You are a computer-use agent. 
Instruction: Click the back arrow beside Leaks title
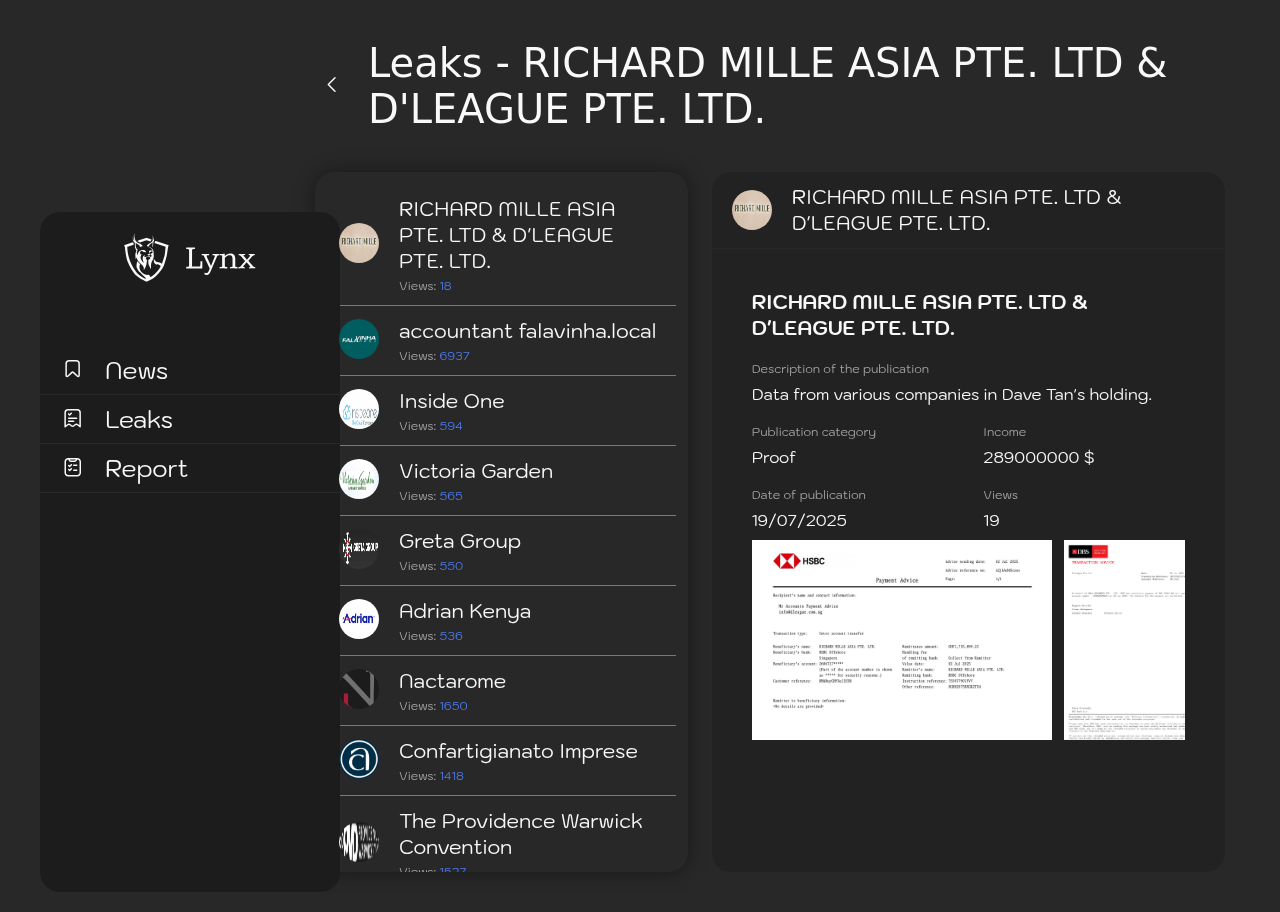(x=332, y=85)
